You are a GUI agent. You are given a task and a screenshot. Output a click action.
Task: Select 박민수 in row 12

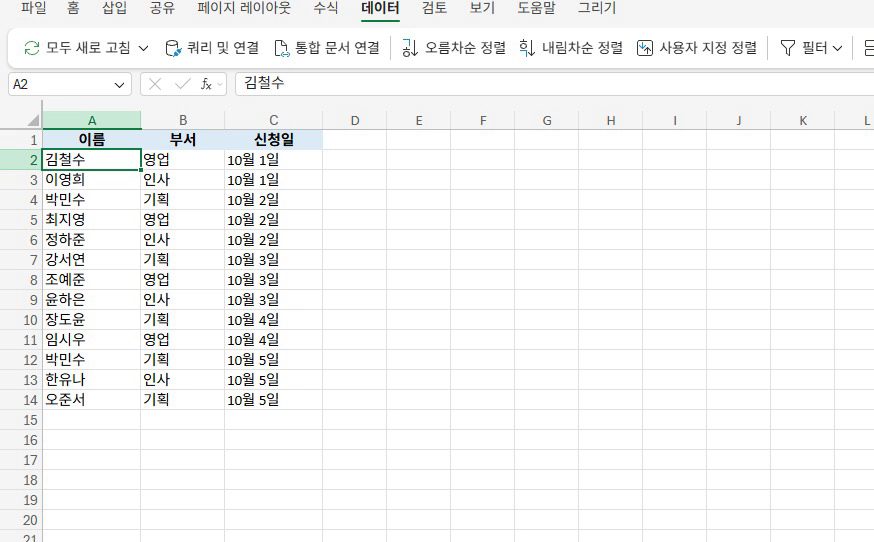92,360
